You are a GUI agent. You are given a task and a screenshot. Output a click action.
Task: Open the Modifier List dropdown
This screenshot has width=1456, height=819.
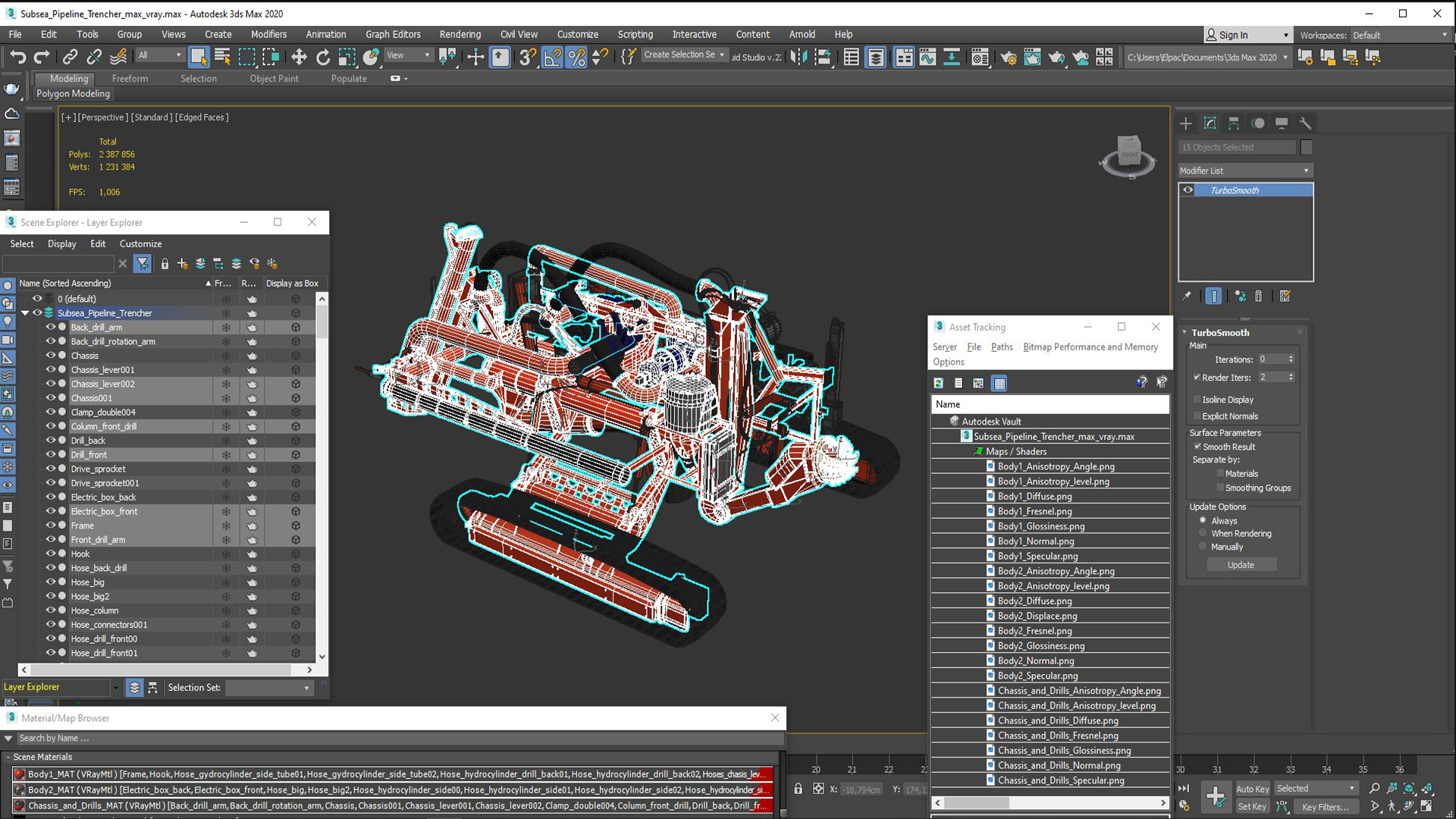click(x=1245, y=171)
